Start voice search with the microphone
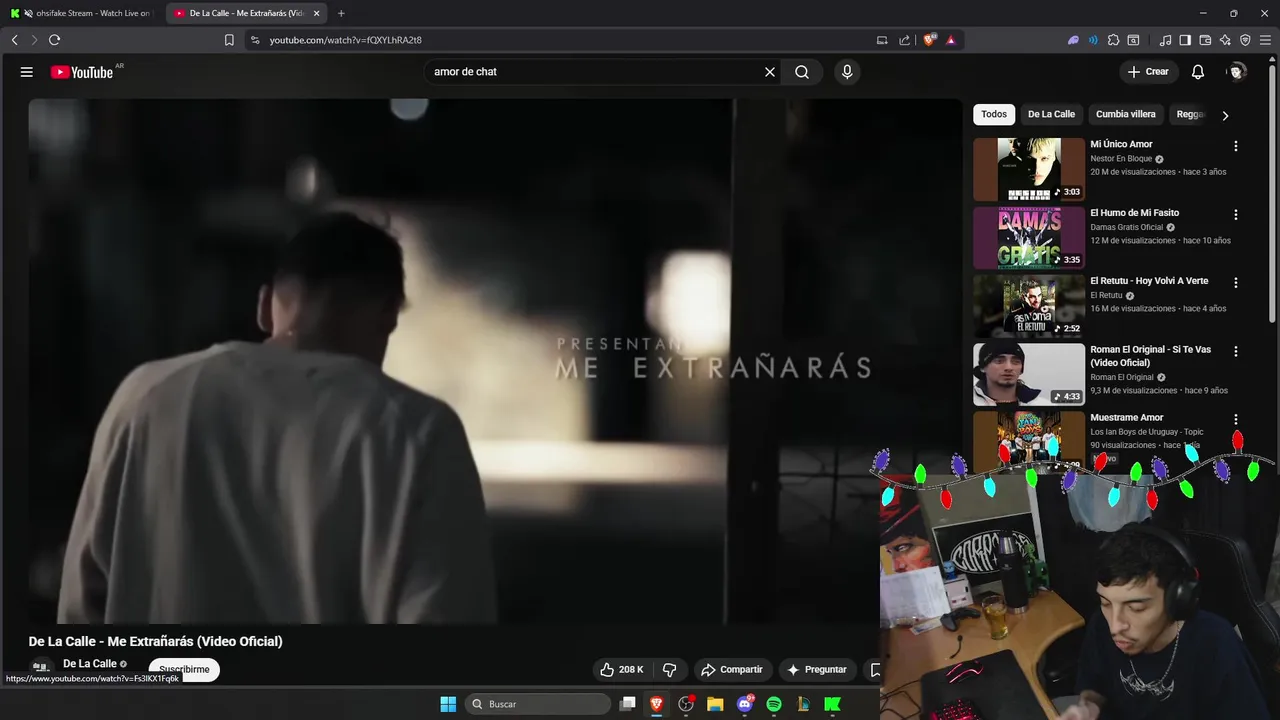This screenshot has height=720, width=1280. [x=847, y=72]
